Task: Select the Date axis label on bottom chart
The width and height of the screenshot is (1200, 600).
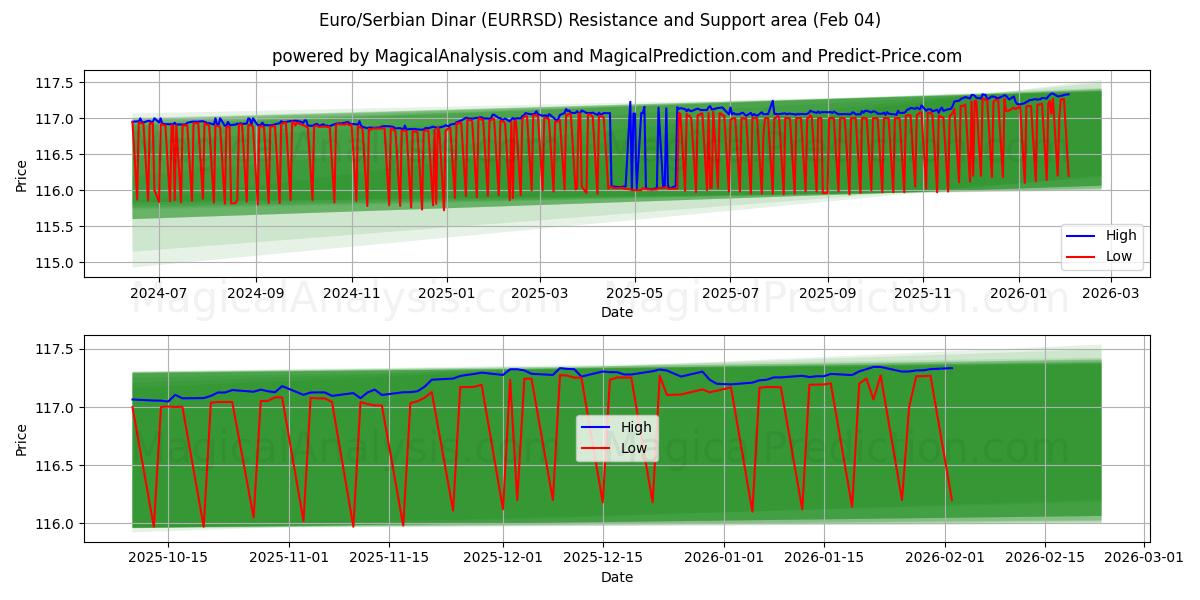Action: point(616,577)
